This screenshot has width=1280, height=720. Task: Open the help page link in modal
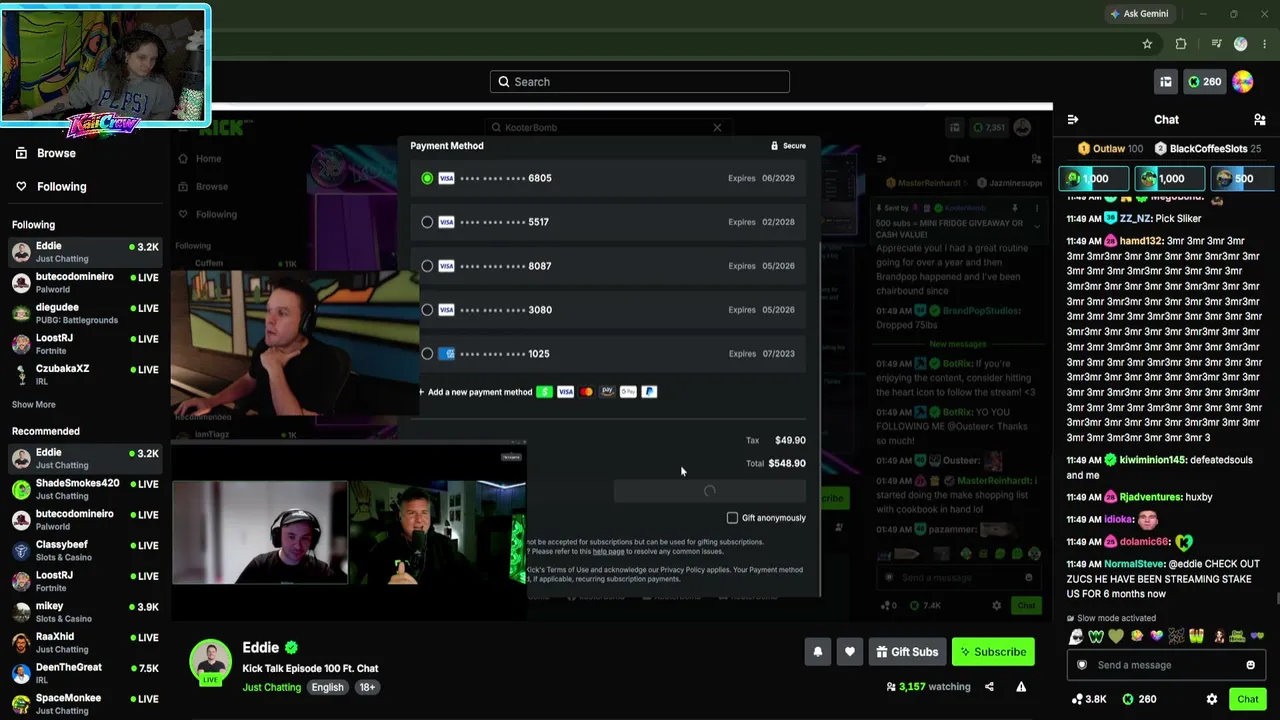click(608, 551)
